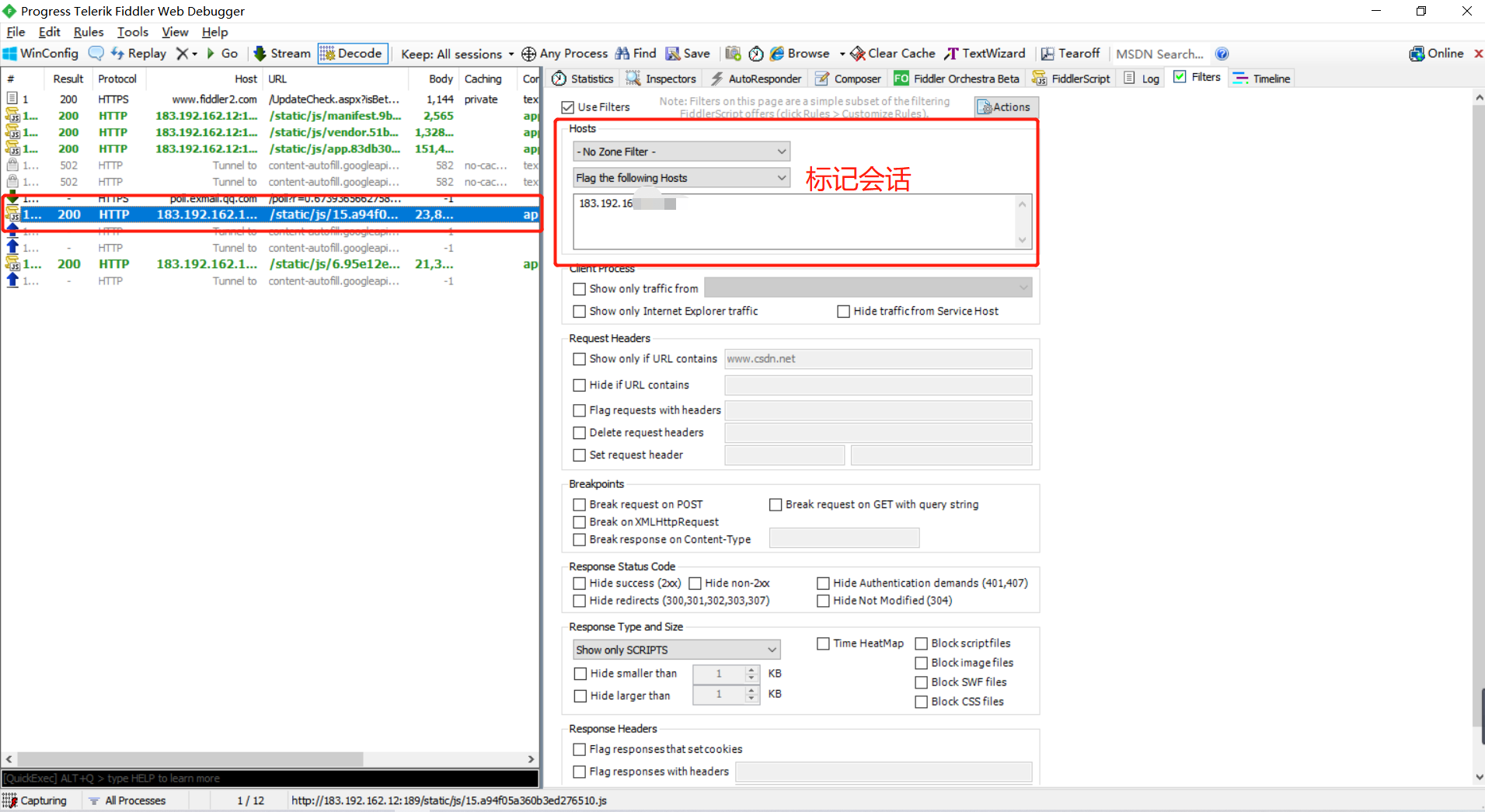Enable Break request on POST

click(578, 504)
